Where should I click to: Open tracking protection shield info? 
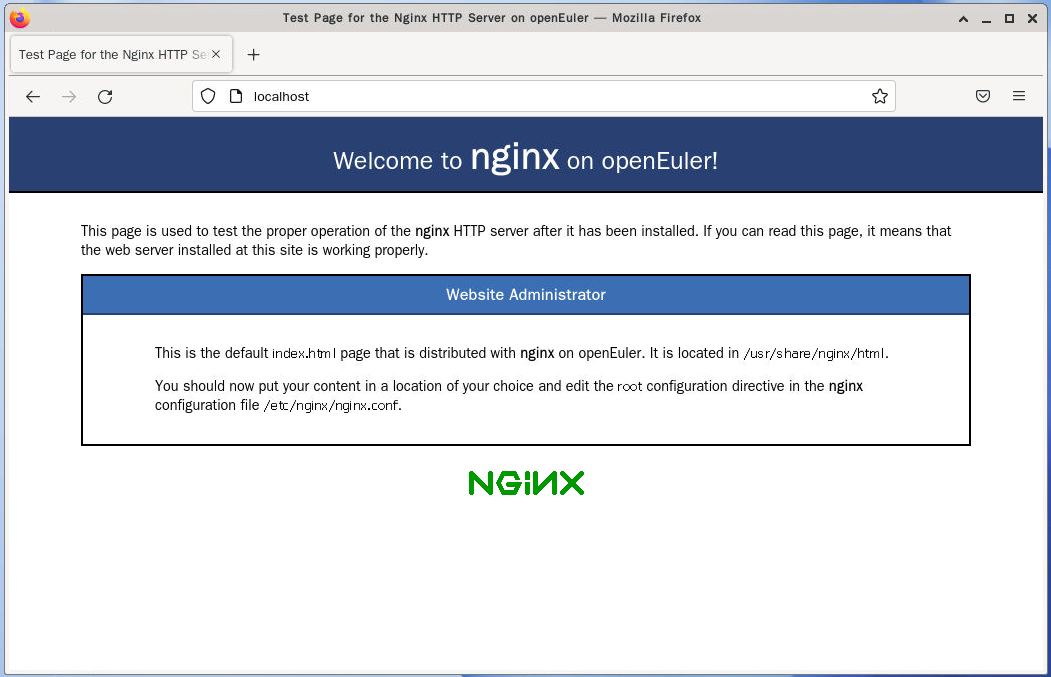click(208, 97)
